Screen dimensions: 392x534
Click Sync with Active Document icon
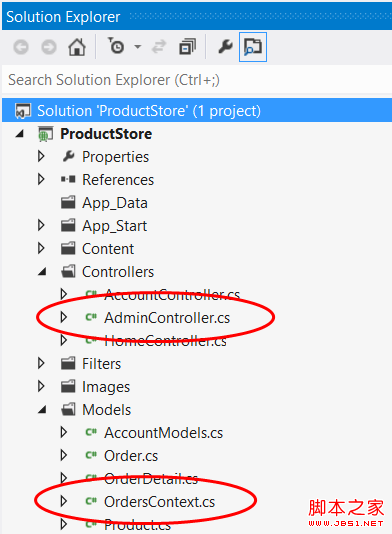tap(159, 47)
